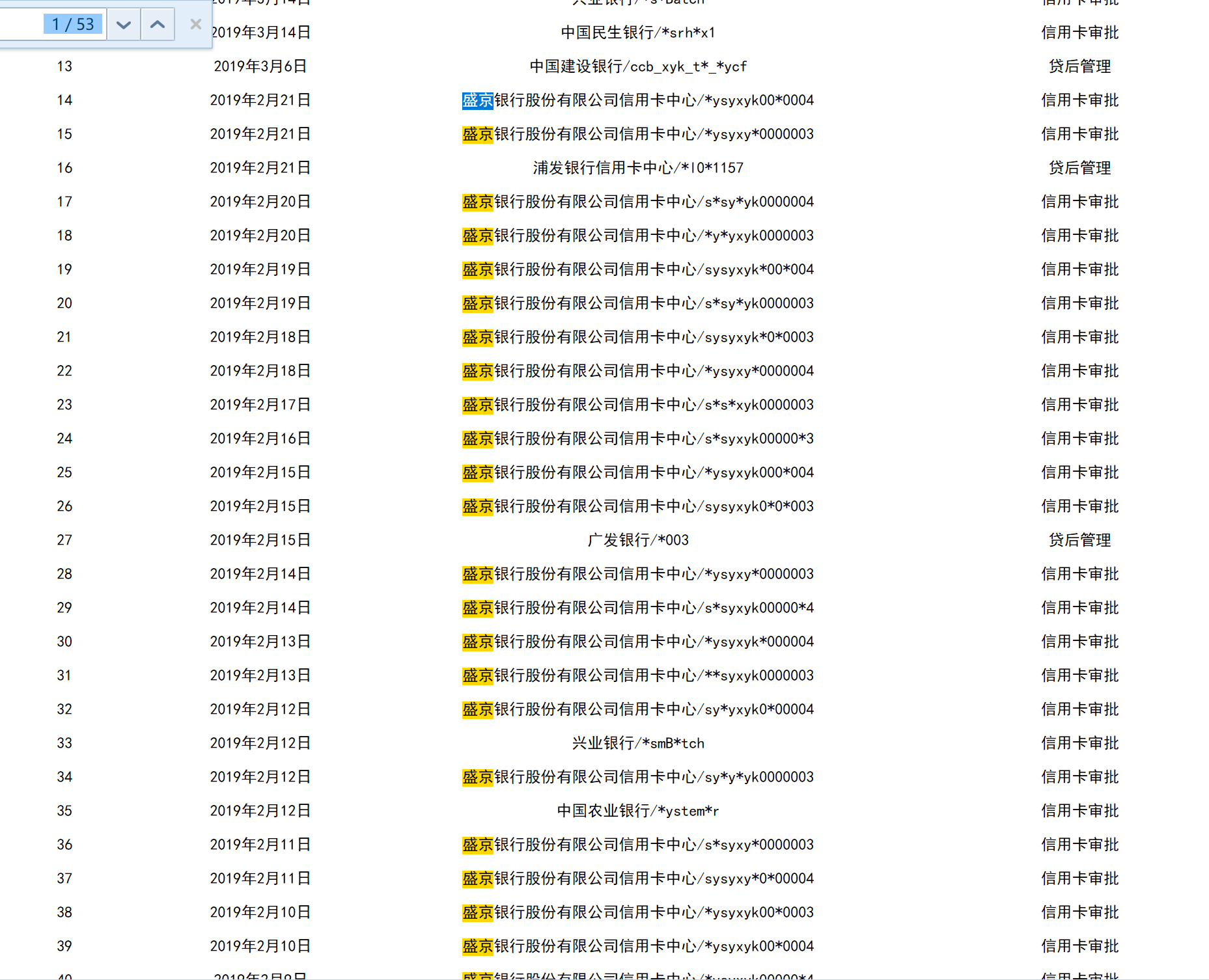Click date 2019年2月16日
This screenshot has height=980, width=1209.
pos(260,439)
